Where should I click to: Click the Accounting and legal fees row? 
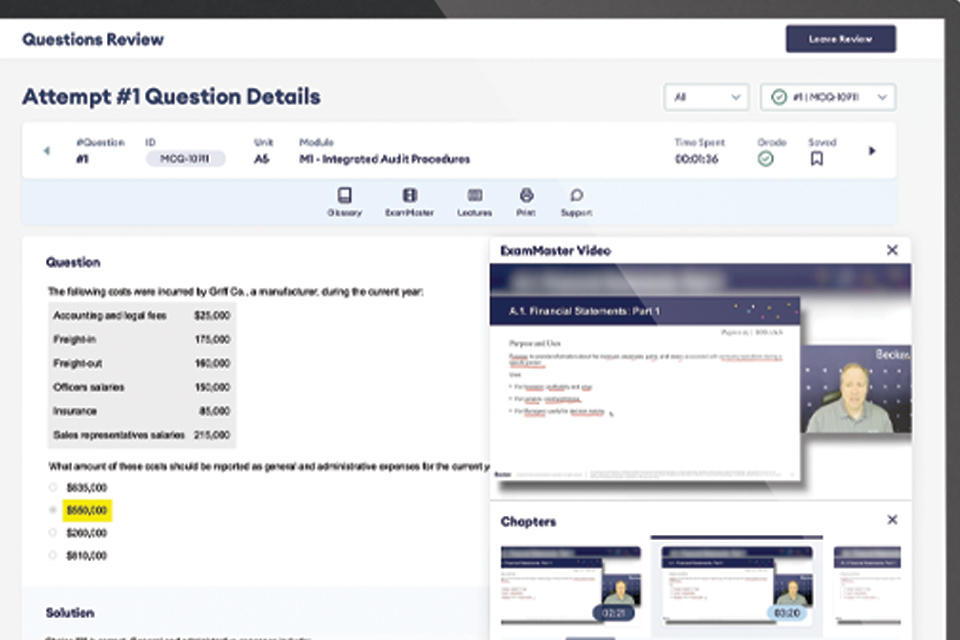[141, 315]
